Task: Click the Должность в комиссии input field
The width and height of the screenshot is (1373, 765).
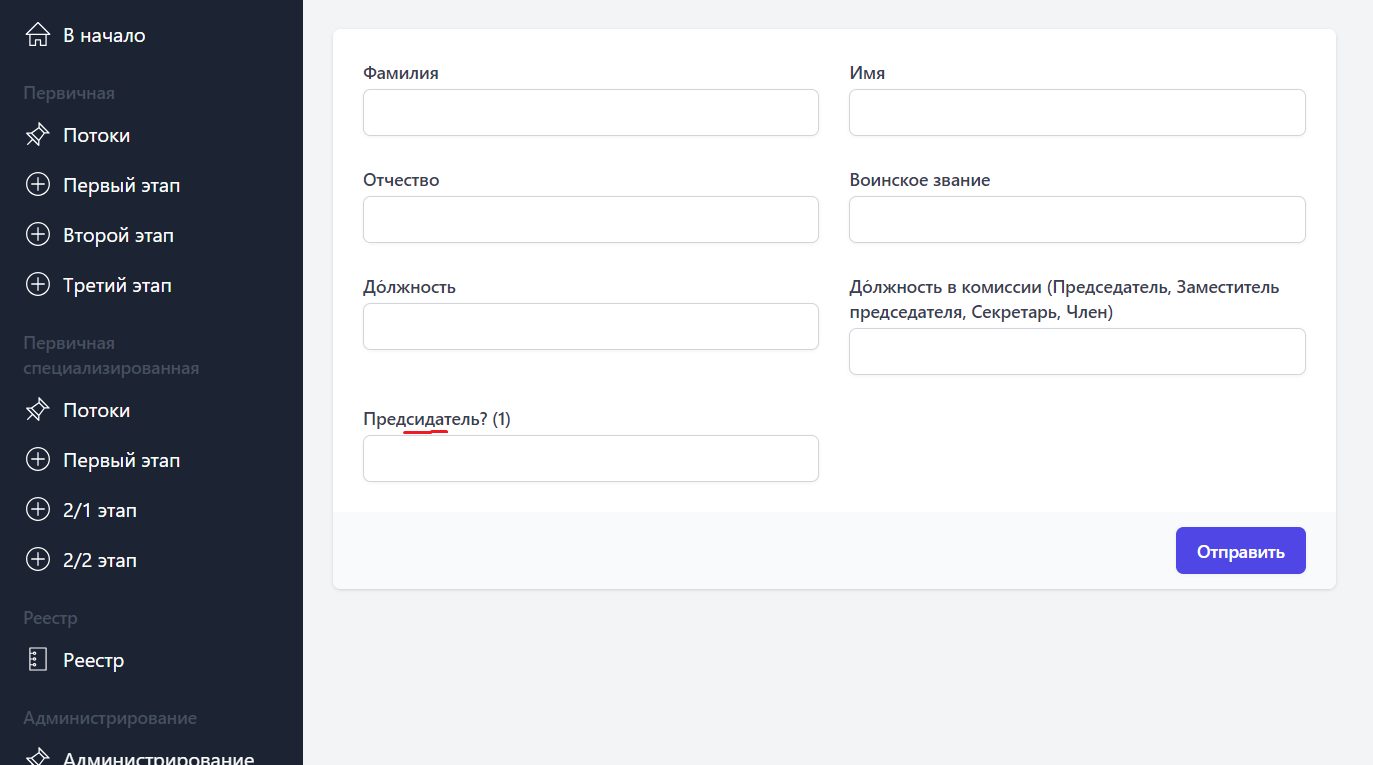Action: point(1076,352)
